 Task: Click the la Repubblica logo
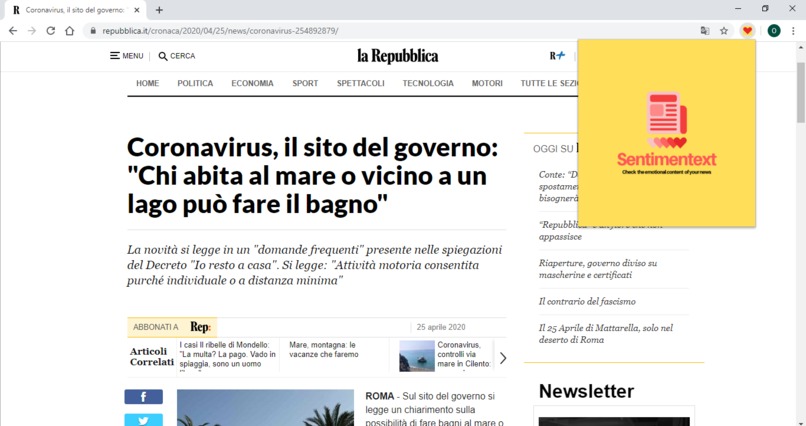coord(398,56)
